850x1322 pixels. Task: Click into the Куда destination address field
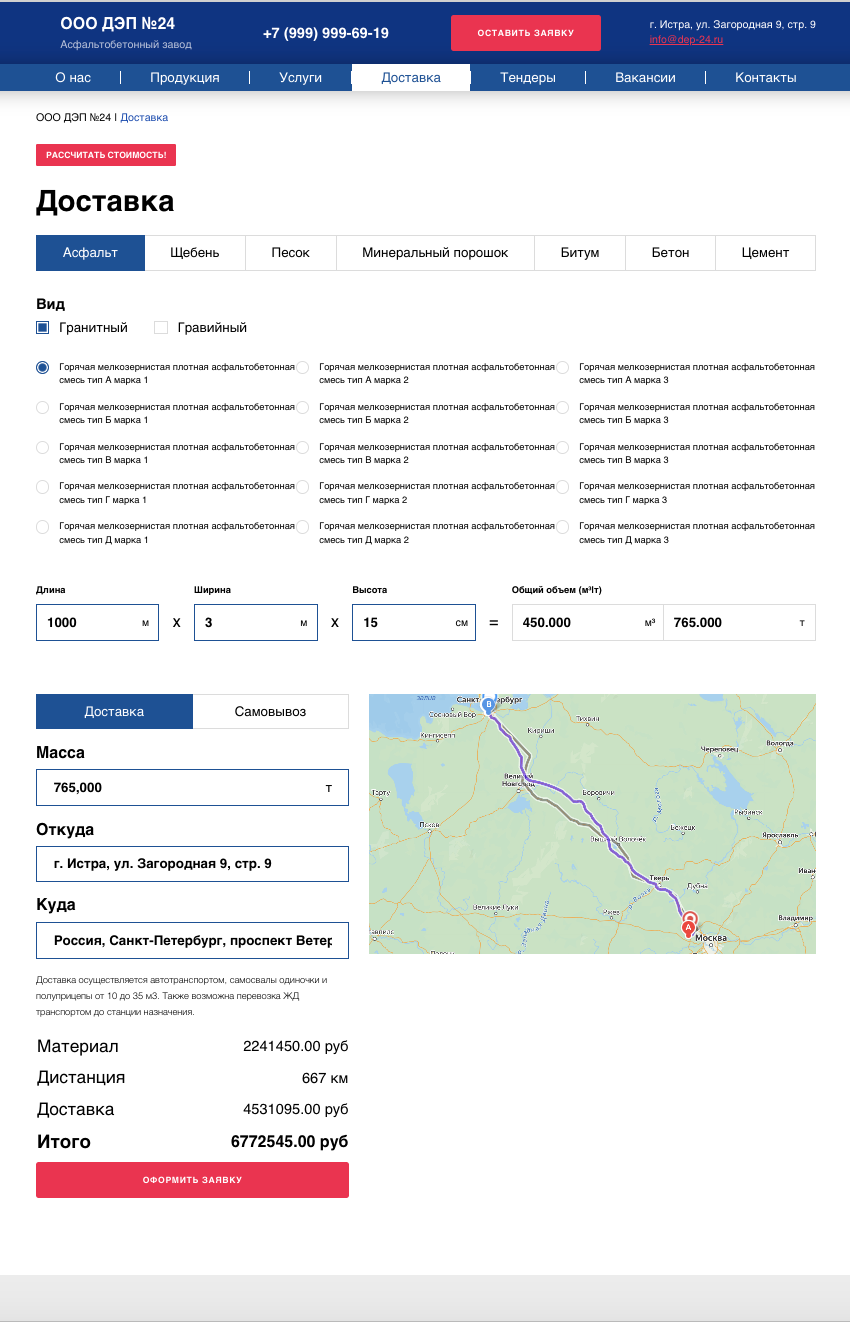(x=192, y=941)
